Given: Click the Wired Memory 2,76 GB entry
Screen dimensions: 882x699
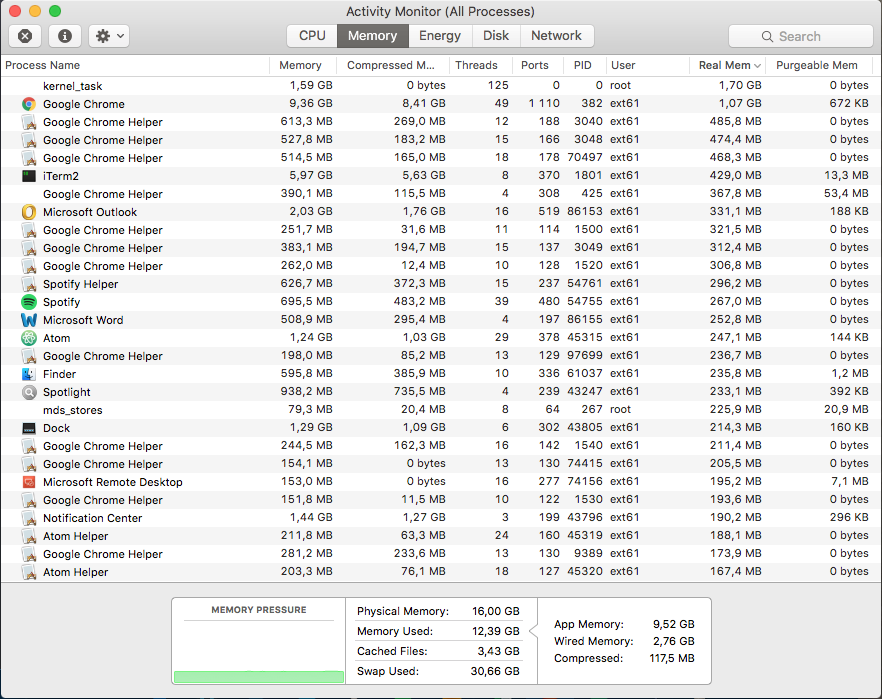Looking at the screenshot, I should click(x=624, y=641).
